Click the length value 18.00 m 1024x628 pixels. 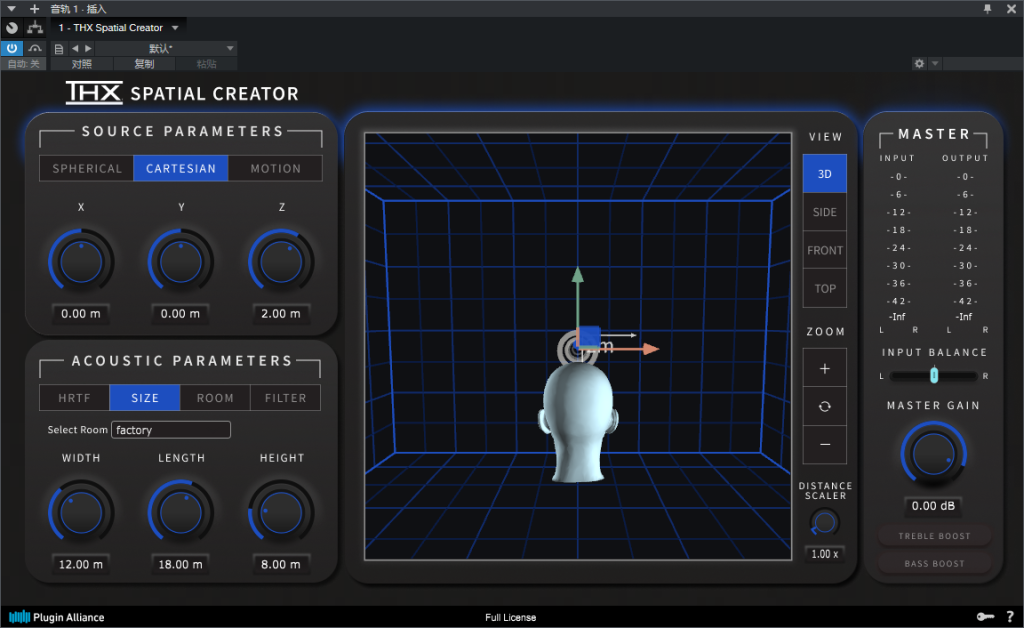pyautogui.click(x=180, y=565)
